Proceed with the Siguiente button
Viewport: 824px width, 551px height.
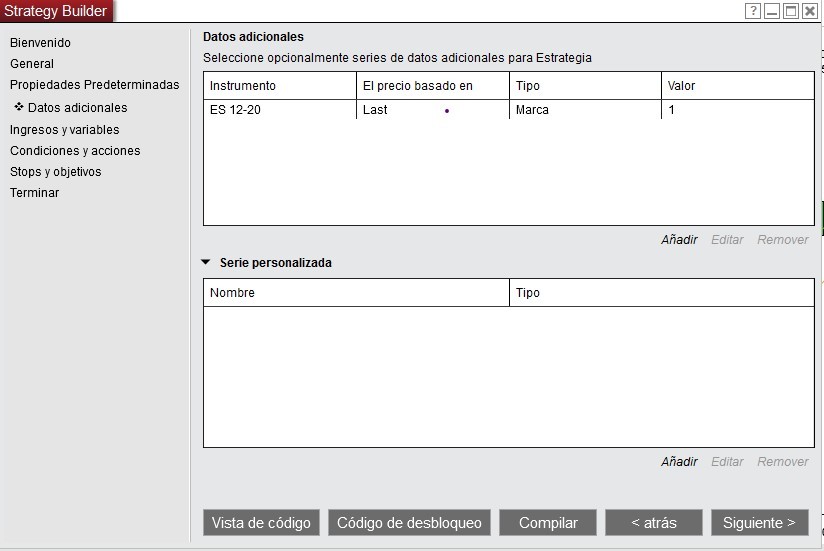pos(760,523)
